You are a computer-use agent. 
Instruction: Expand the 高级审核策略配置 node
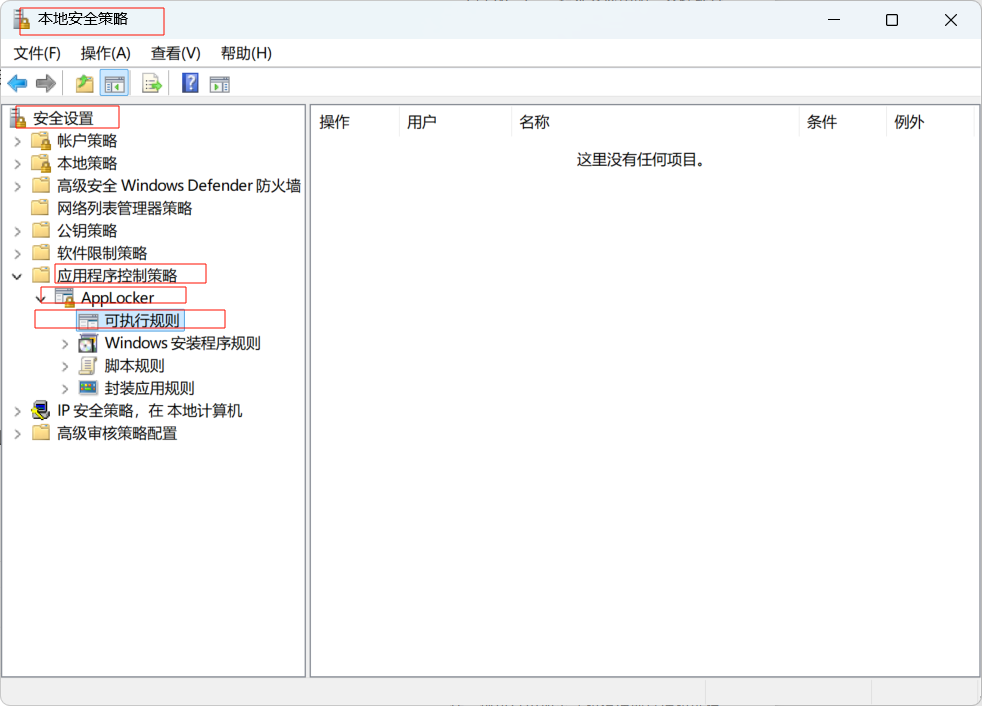pyautogui.click(x=18, y=434)
